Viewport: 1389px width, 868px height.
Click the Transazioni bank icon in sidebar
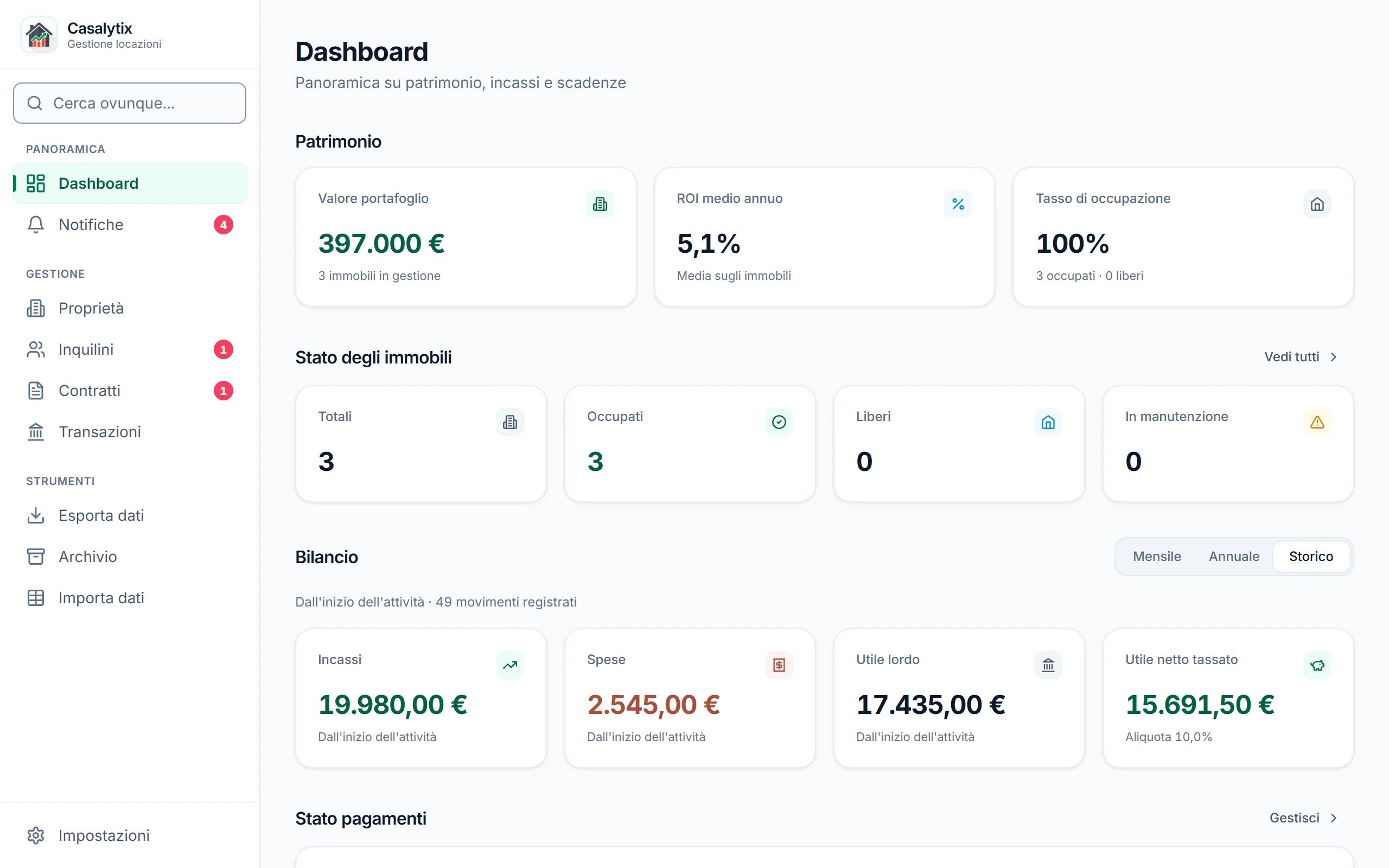click(36, 432)
